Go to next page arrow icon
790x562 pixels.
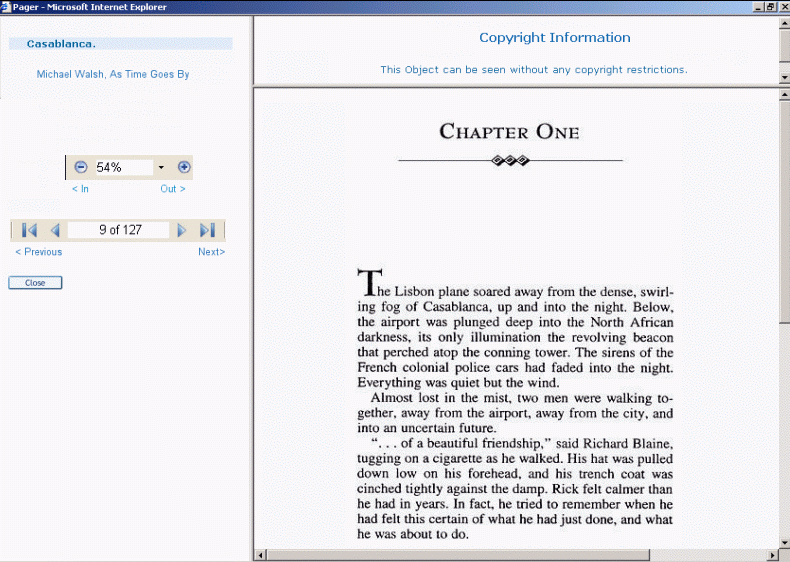tap(181, 230)
